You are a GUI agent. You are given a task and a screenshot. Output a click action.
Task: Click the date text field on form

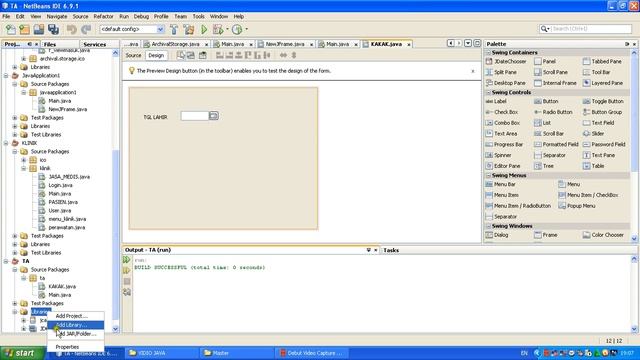tap(195, 116)
